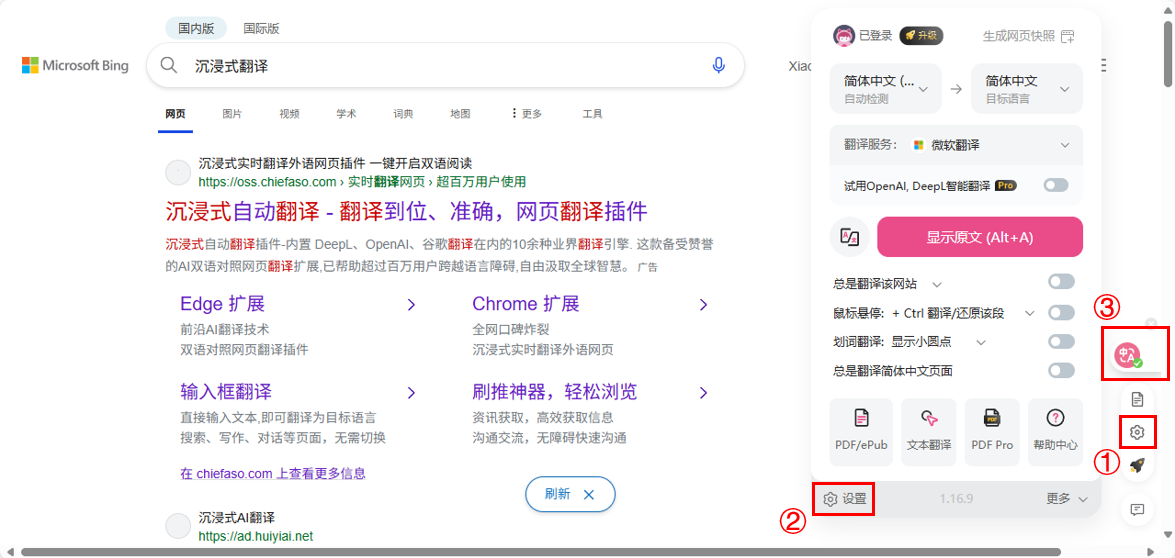Click 在 chiefaso.com 上查看更多信息 link
Image resolution: width=1175 pixels, height=558 pixels.
tap(273, 473)
